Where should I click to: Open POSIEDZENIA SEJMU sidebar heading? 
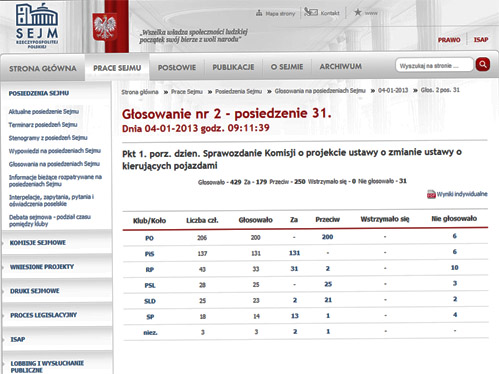click(39, 93)
